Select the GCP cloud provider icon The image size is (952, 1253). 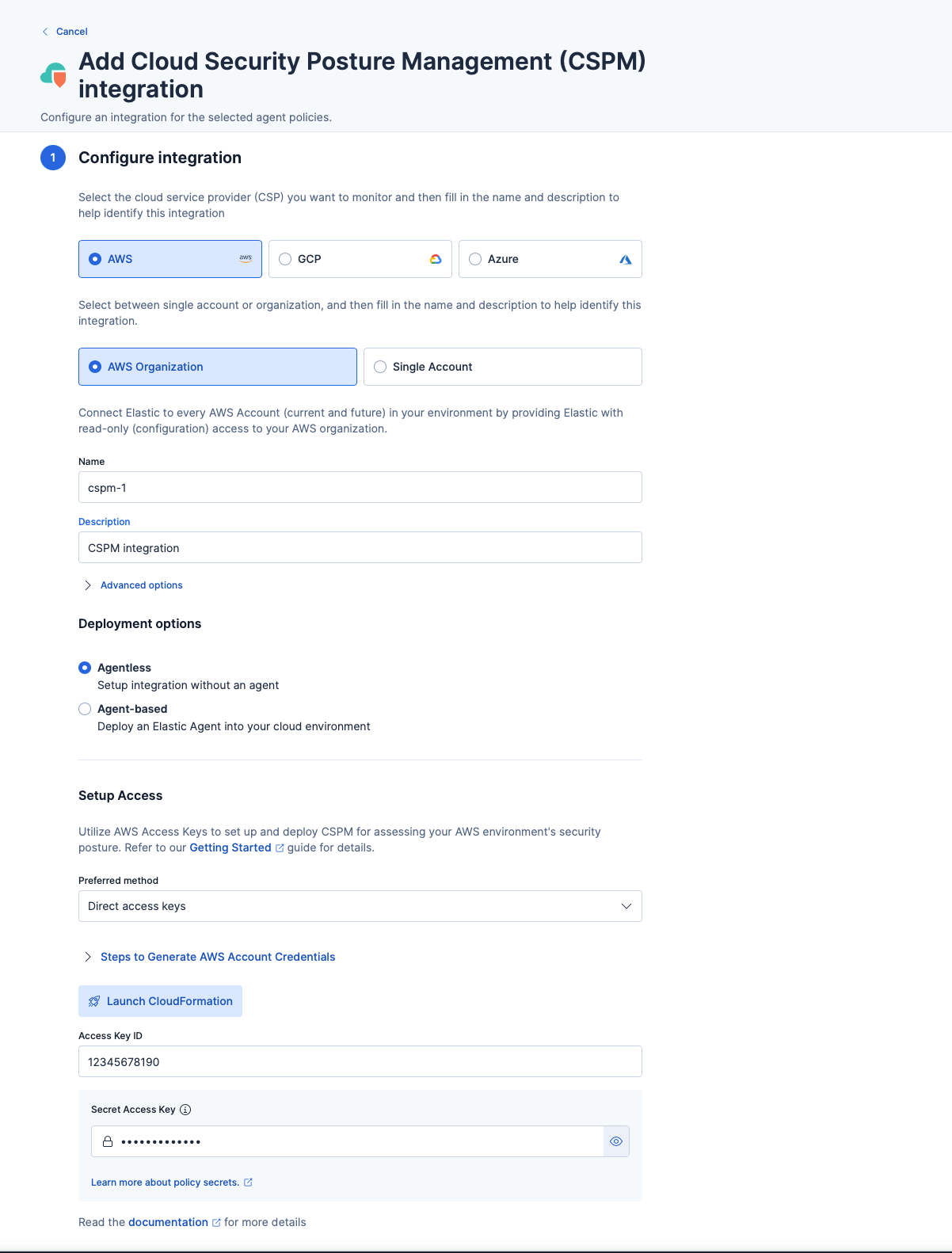point(436,258)
